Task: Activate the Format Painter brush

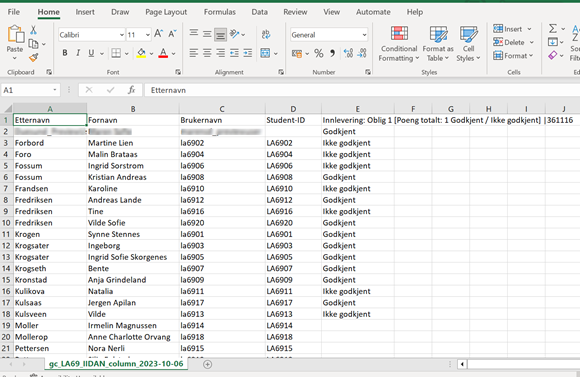Action: [x=33, y=57]
